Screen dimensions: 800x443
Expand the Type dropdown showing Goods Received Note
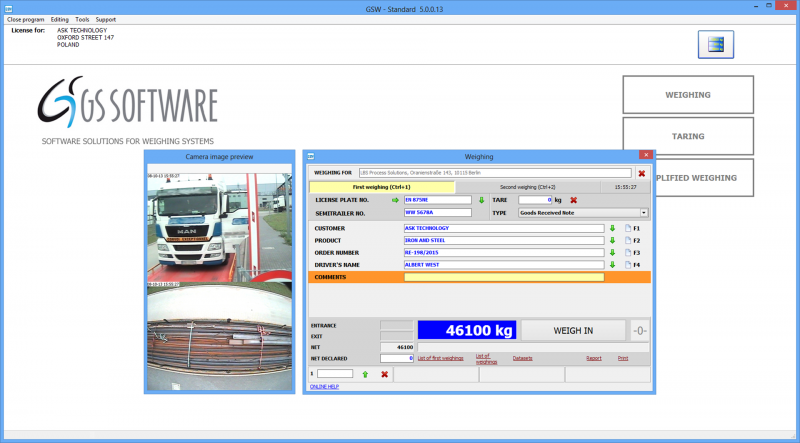644,212
